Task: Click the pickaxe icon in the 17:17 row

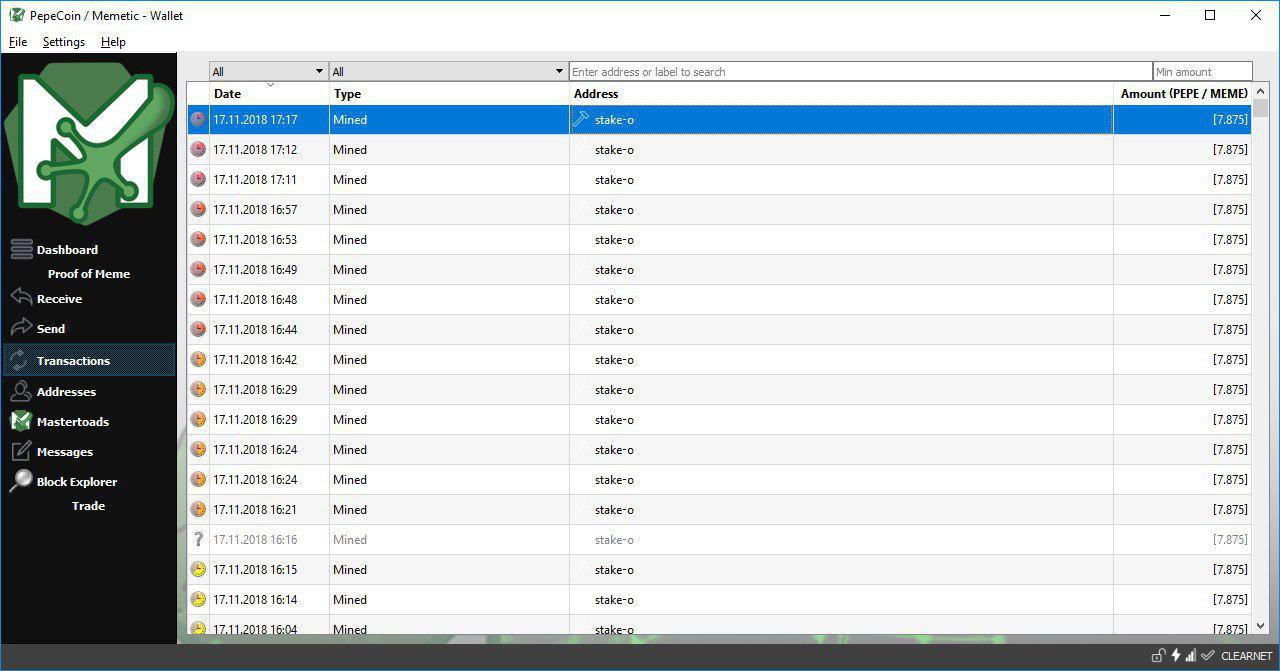Action: pyautogui.click(x=580, y=119)
